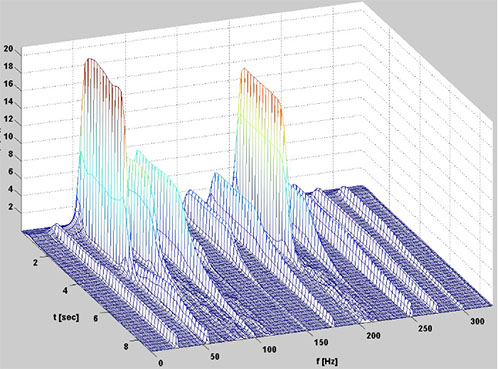Click the 'f [Hz]' axis label
This screenshot has height=369, width=500.
tap(327, 361)
